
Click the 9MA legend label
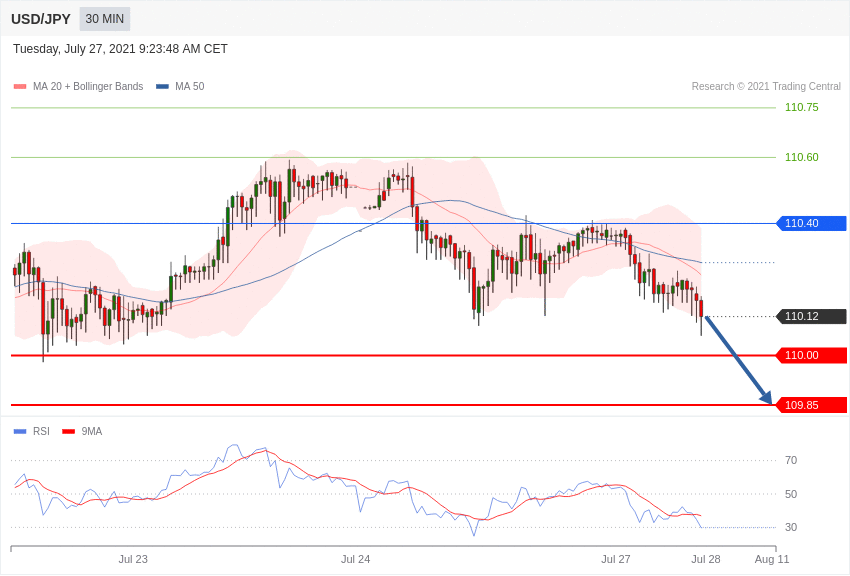pos(92,431)
